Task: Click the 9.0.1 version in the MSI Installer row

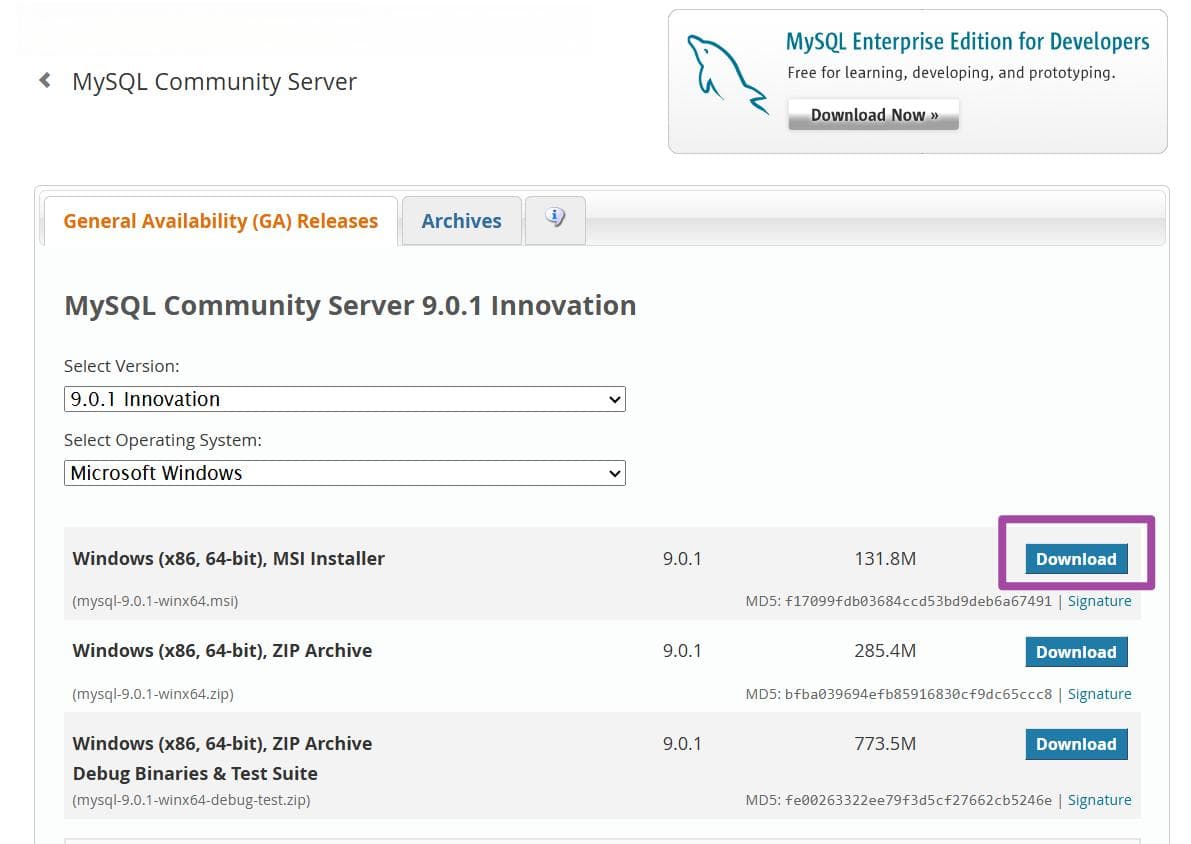Action: 682,558
